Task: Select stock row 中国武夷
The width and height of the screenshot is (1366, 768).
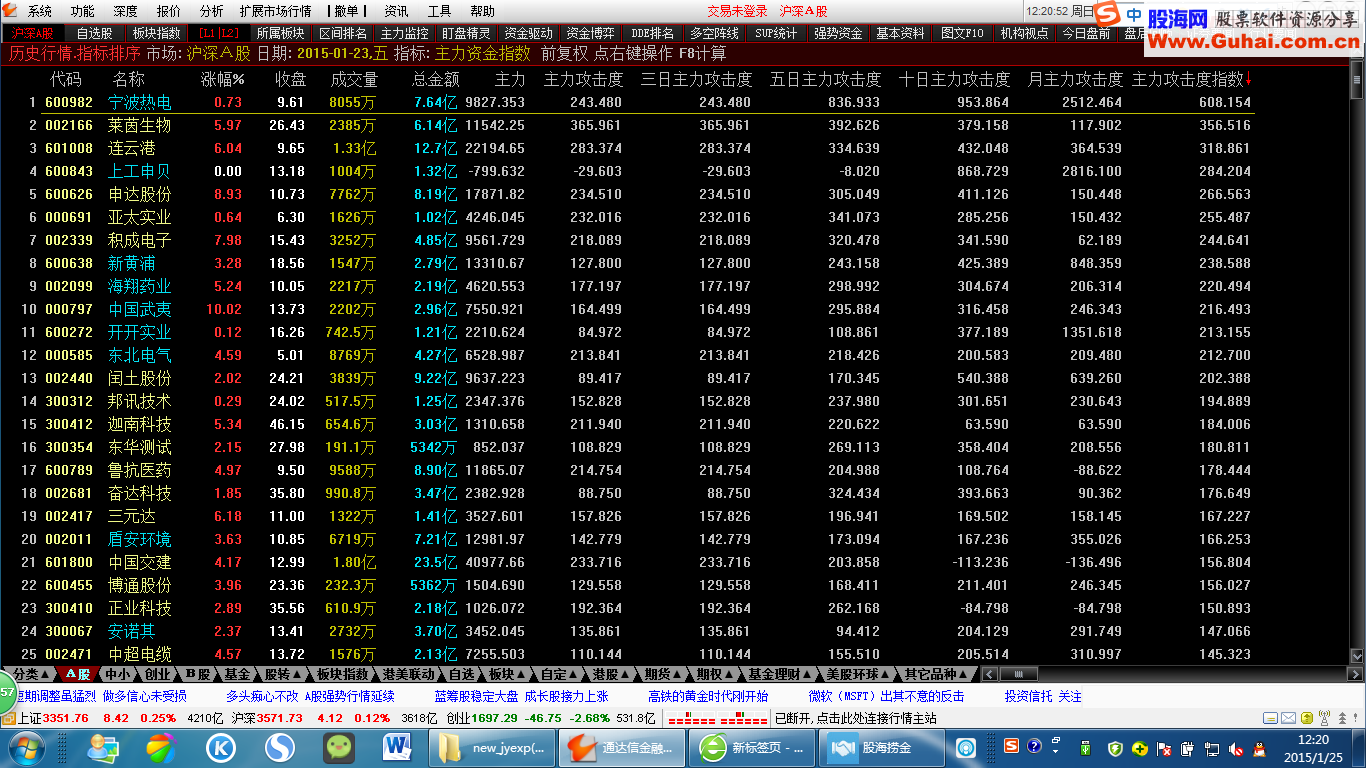Action: 627,309
